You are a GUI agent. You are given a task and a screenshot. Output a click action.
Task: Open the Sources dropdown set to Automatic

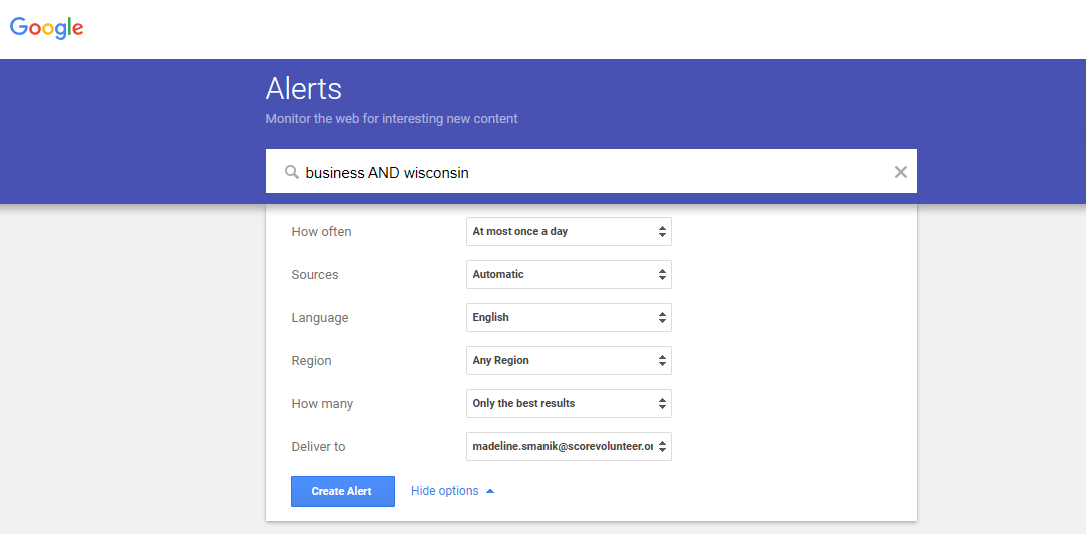569,274
